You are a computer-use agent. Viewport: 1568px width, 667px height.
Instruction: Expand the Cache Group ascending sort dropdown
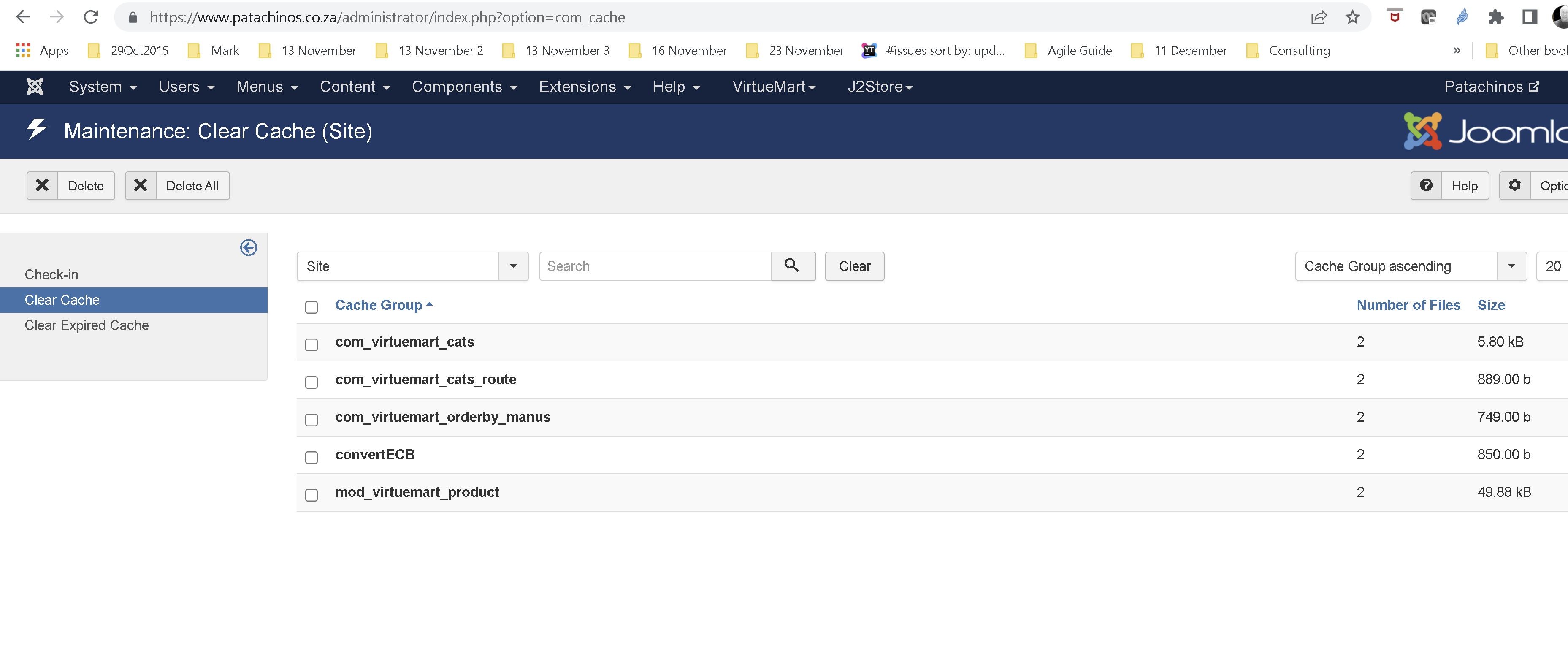pos(1410,266)
